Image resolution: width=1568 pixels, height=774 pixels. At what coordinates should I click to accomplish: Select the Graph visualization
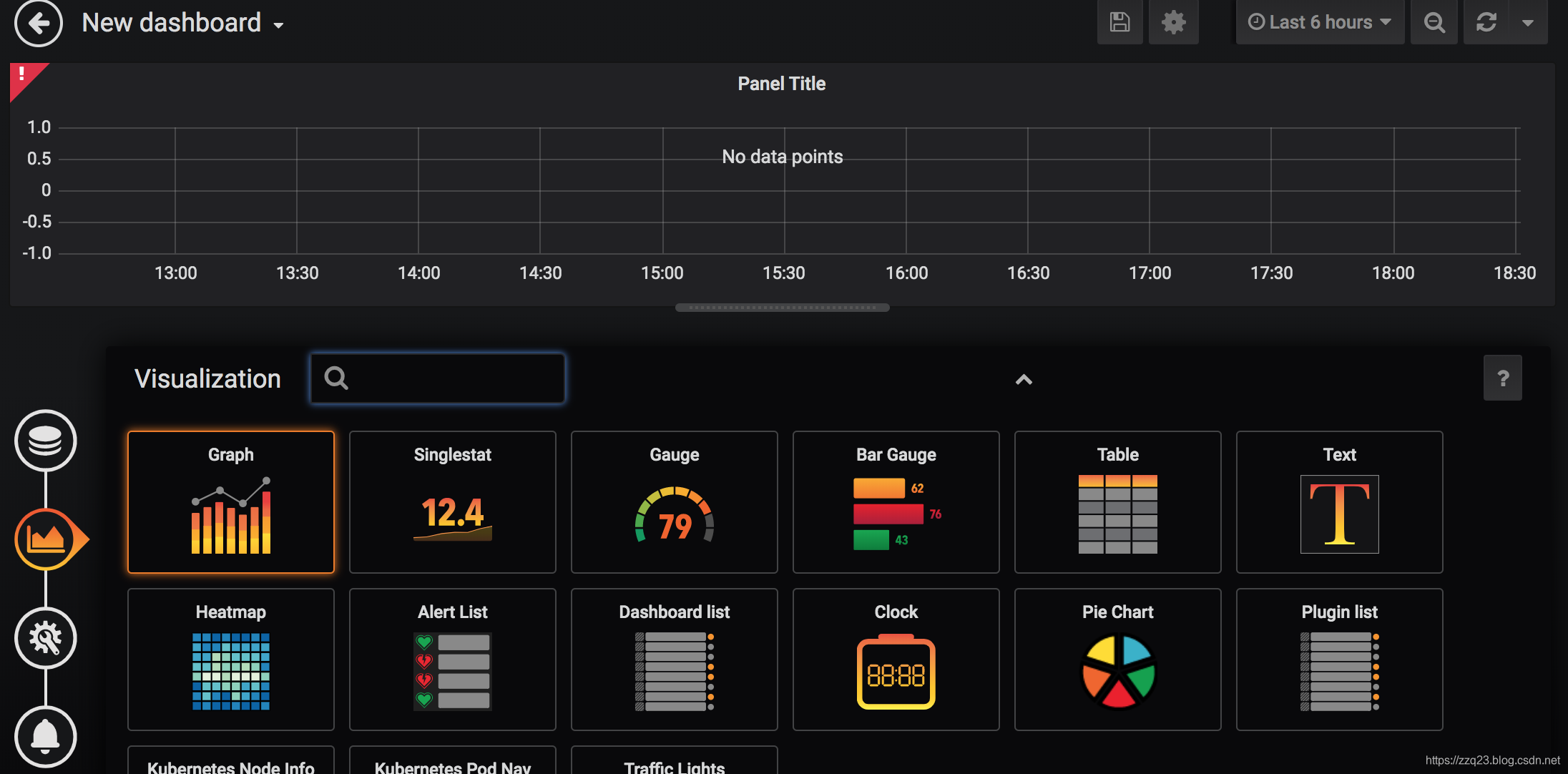[x=231, y=502]
